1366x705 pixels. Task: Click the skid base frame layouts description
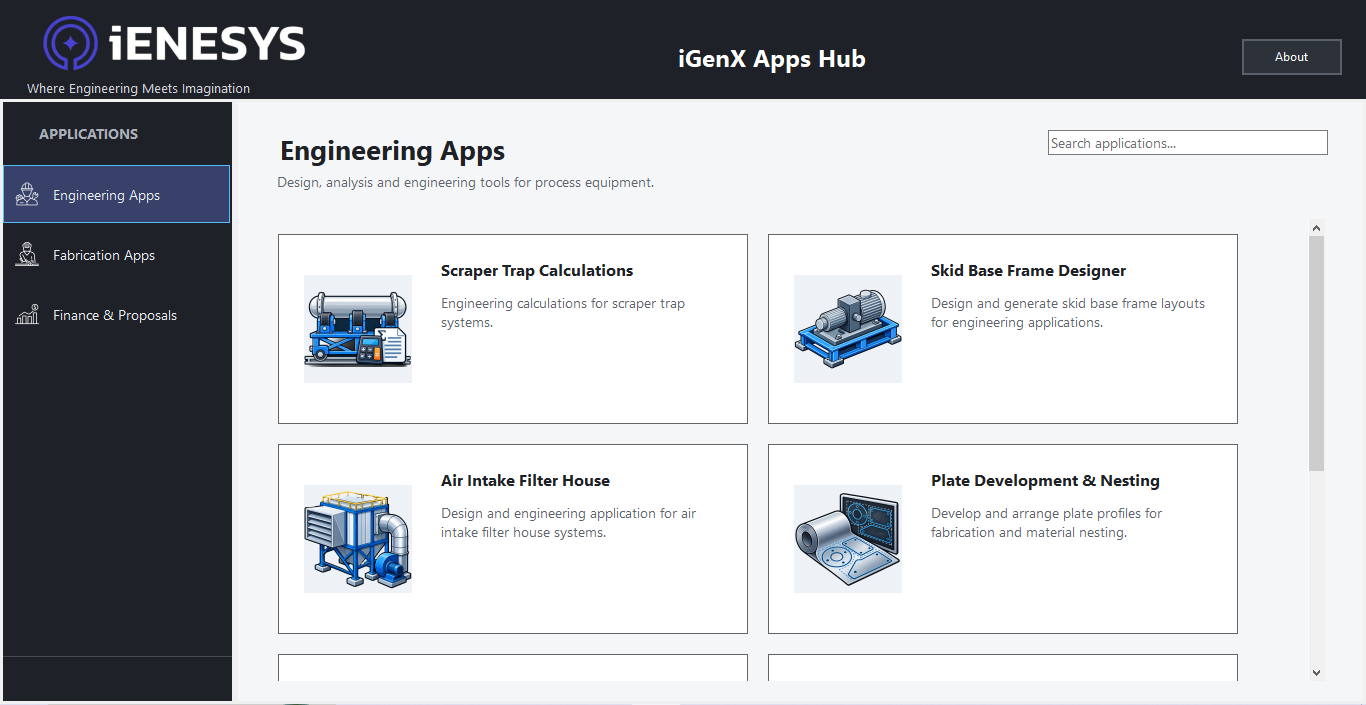pos(1068,313)
